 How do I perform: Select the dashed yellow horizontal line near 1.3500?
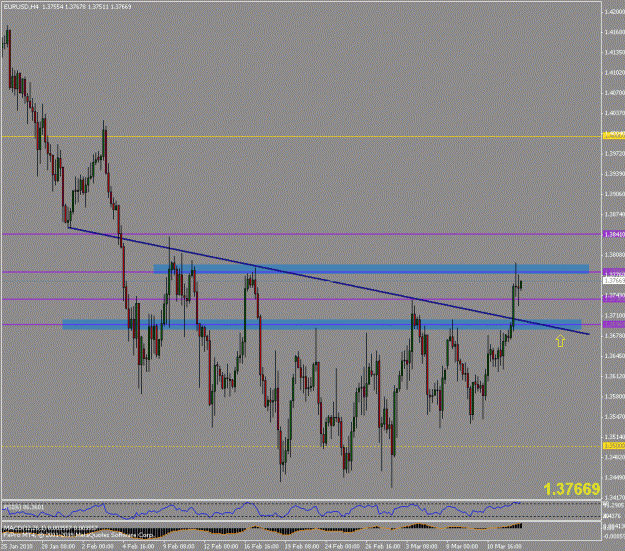tap(301, 447)
